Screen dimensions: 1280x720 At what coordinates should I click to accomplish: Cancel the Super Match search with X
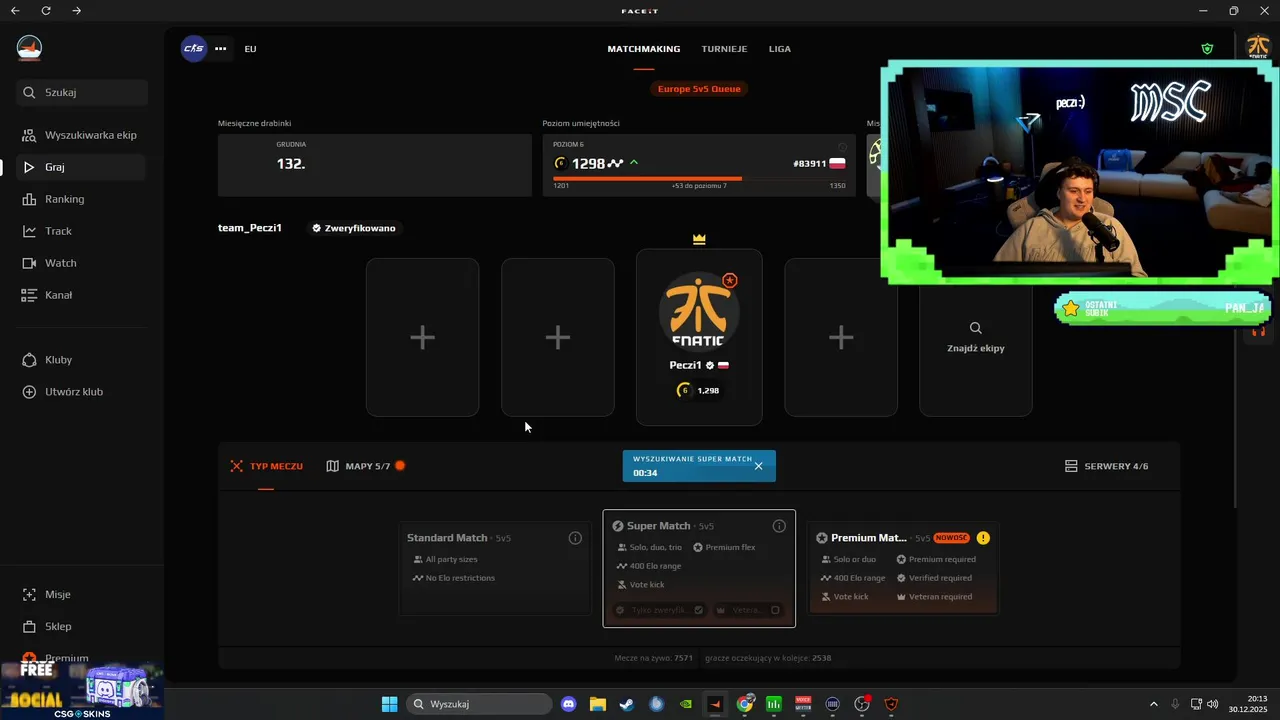click(x=758, y=466)
